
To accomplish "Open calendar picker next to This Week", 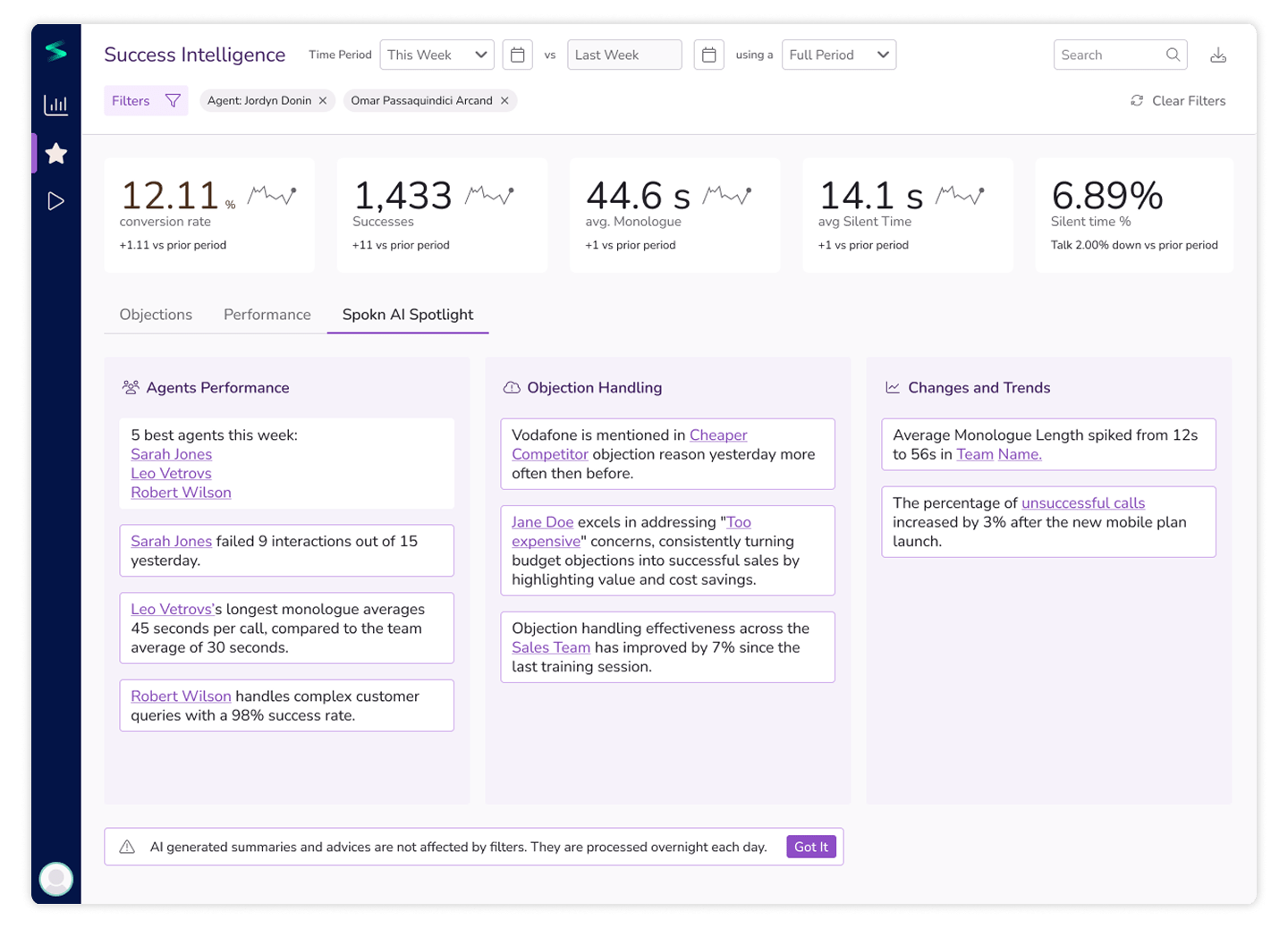I will 517,55.
